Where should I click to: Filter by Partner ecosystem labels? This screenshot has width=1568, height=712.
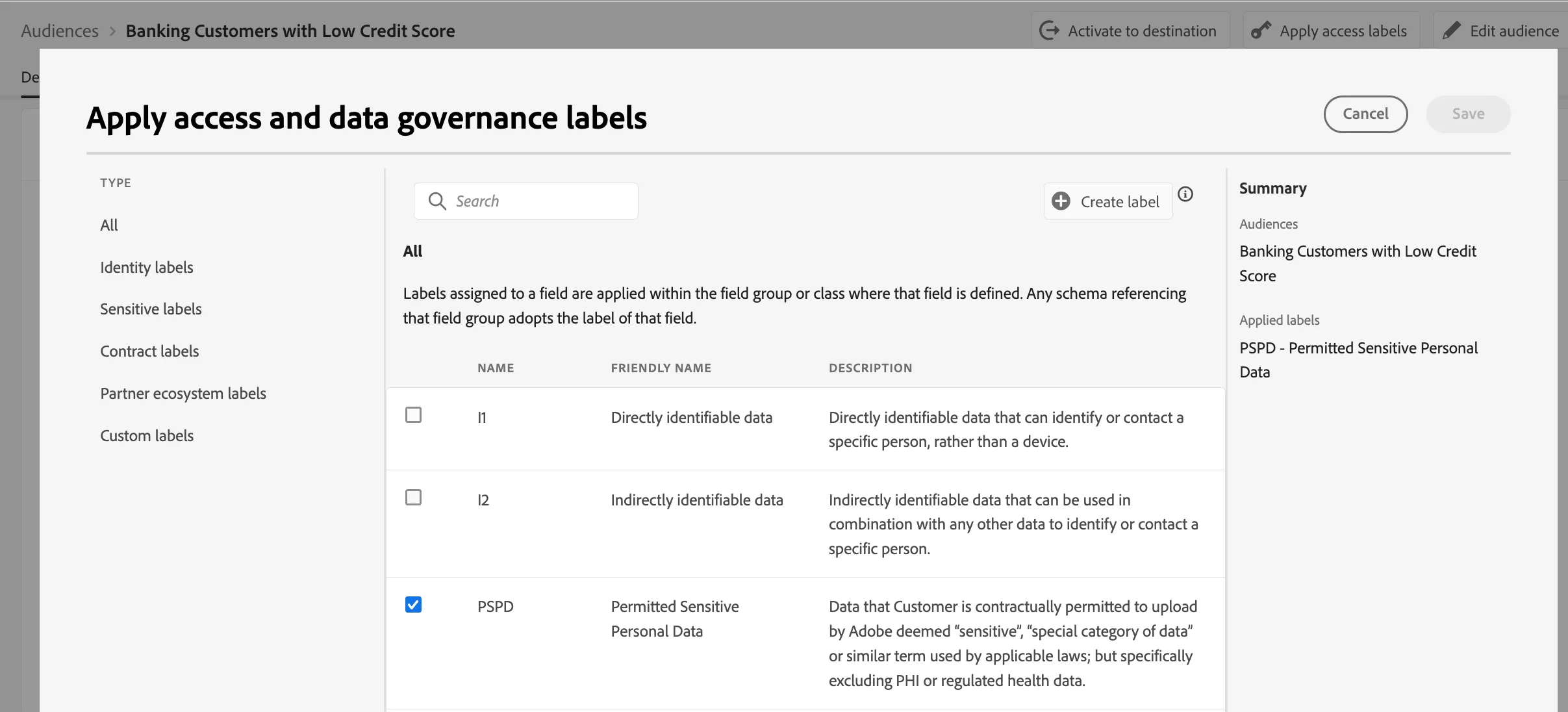(x=183, y=393)
